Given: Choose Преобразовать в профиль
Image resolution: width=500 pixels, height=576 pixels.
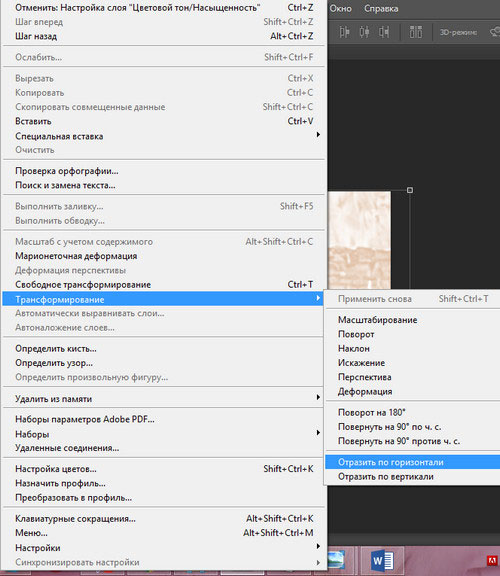Looking at the screenshot, I should click(163, 498).
